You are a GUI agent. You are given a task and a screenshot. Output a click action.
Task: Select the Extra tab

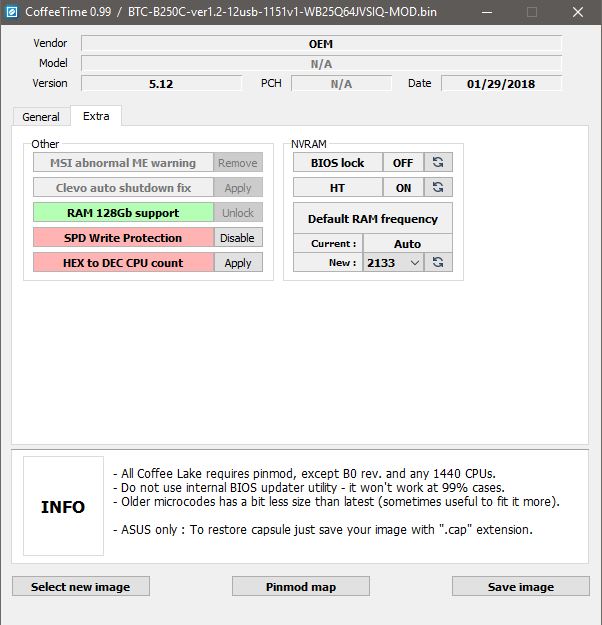(96, 116)
